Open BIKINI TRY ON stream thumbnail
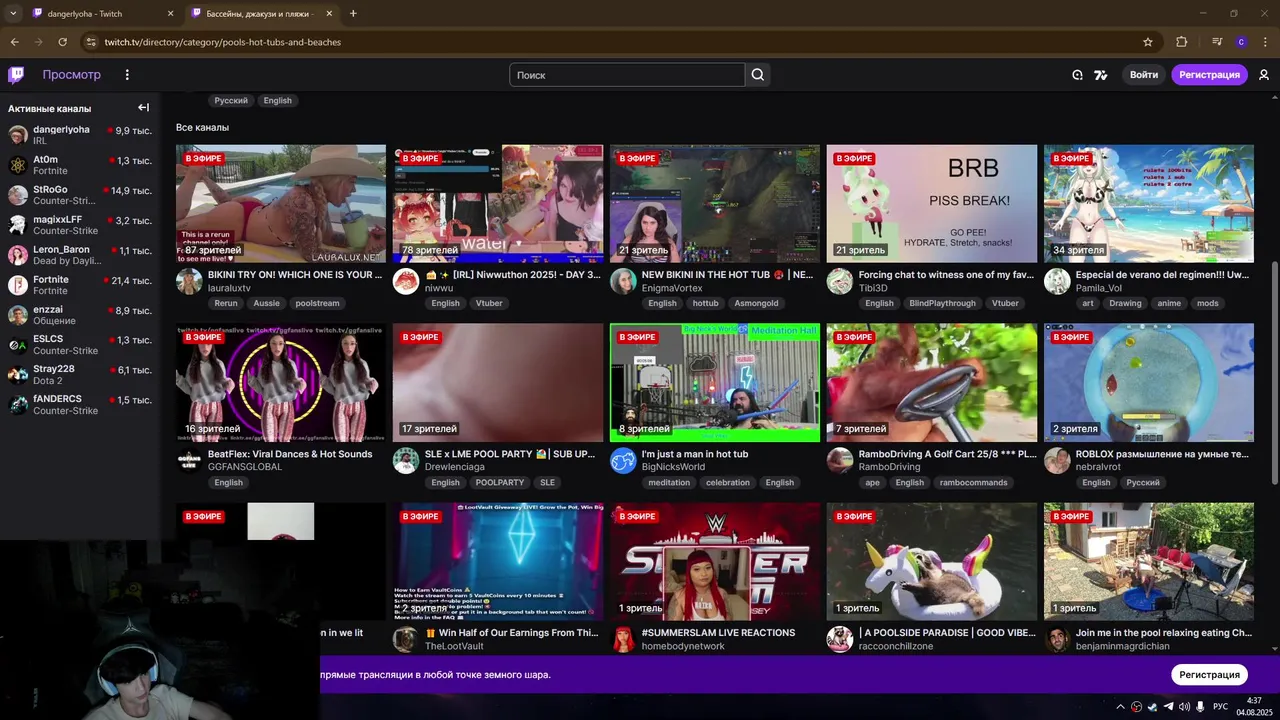 pyautogui.click(x=281, y=204)
